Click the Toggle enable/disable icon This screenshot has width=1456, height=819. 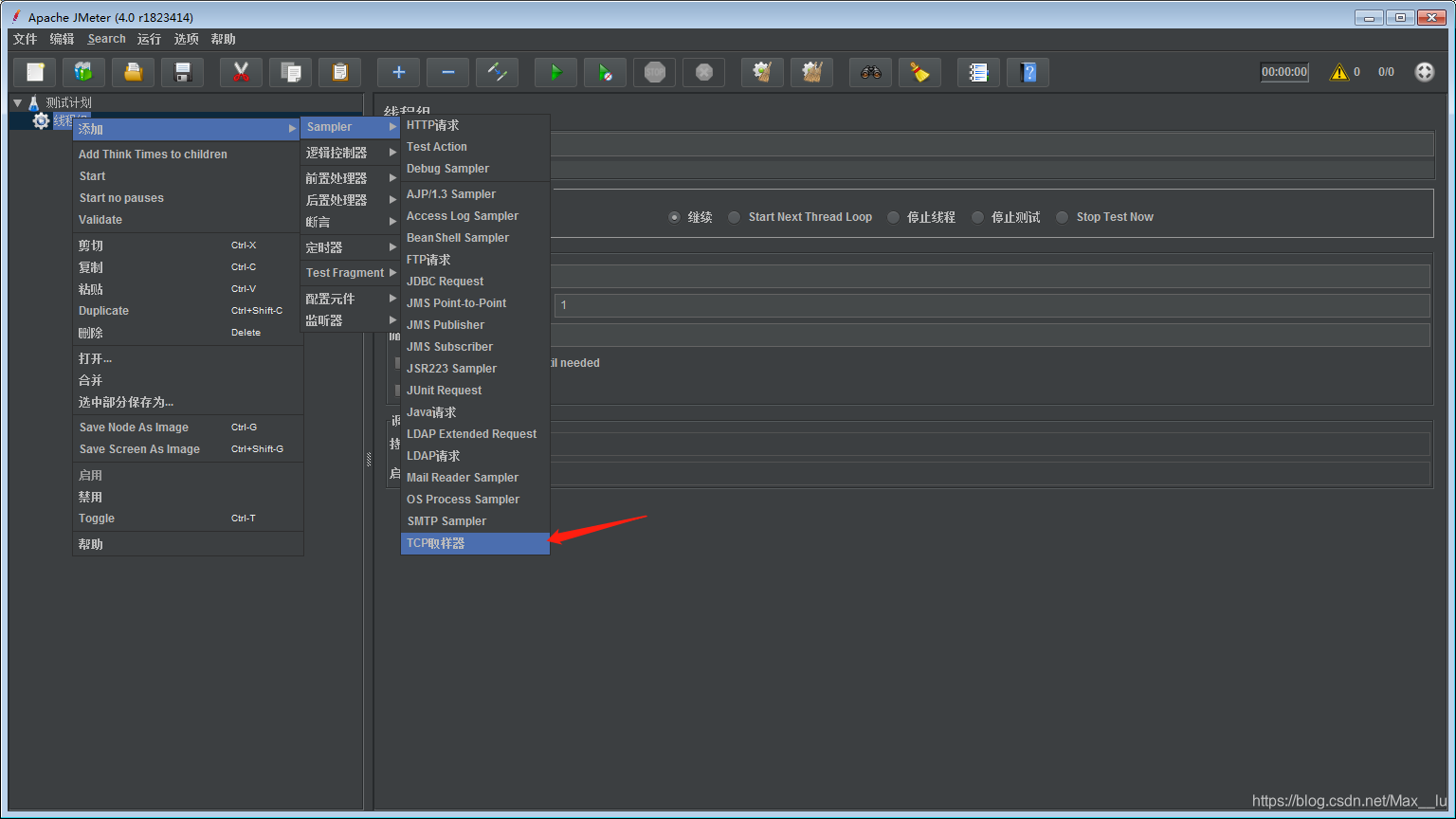point(498,72)
